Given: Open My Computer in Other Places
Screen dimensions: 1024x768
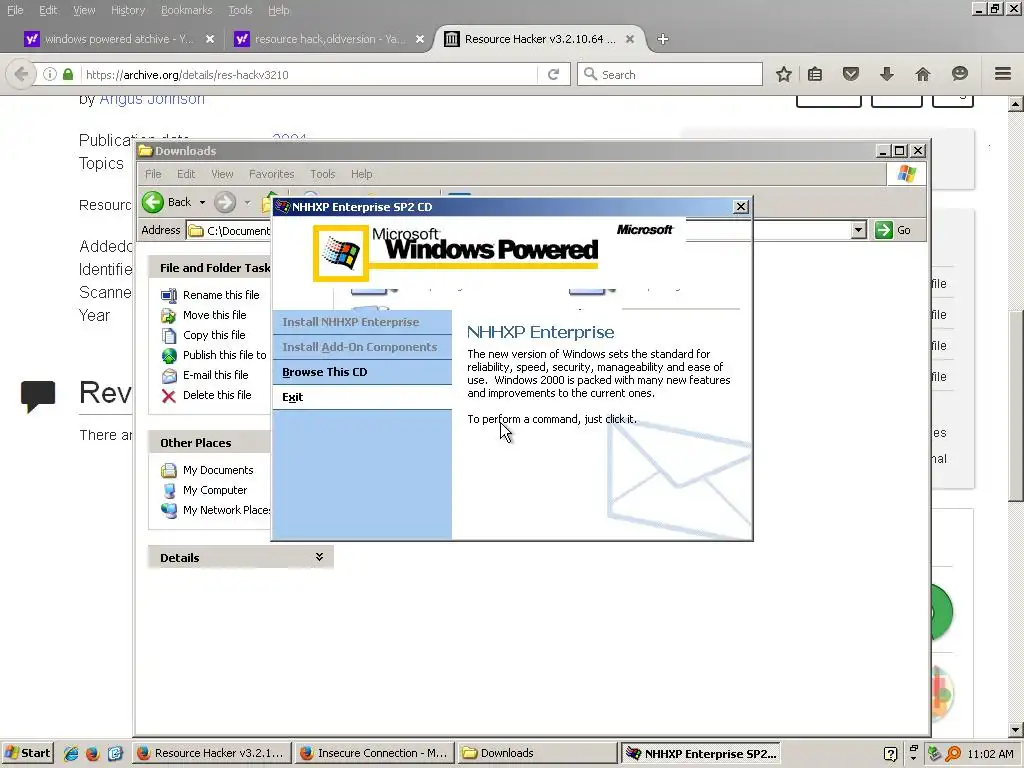Looking at the screenshot, I should click(215, 490).
